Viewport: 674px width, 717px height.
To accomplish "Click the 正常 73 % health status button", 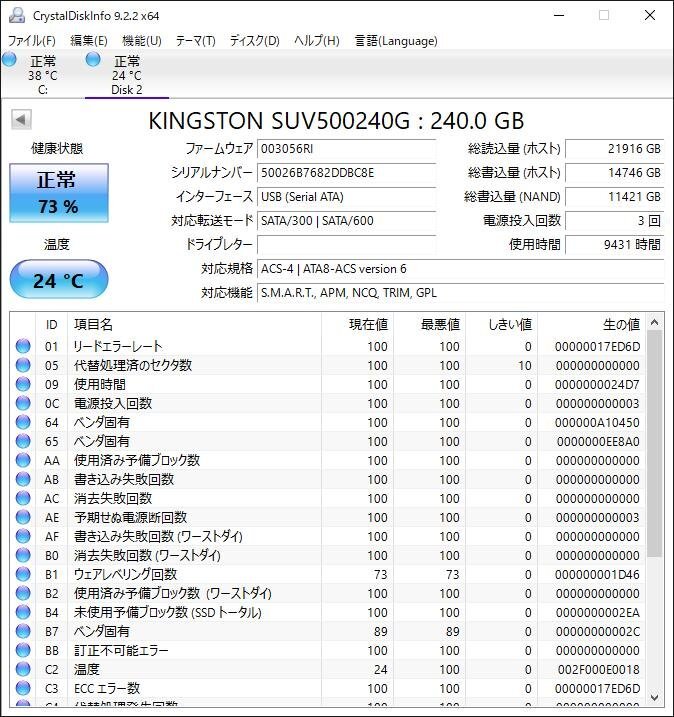I will (x=59, y=193).
